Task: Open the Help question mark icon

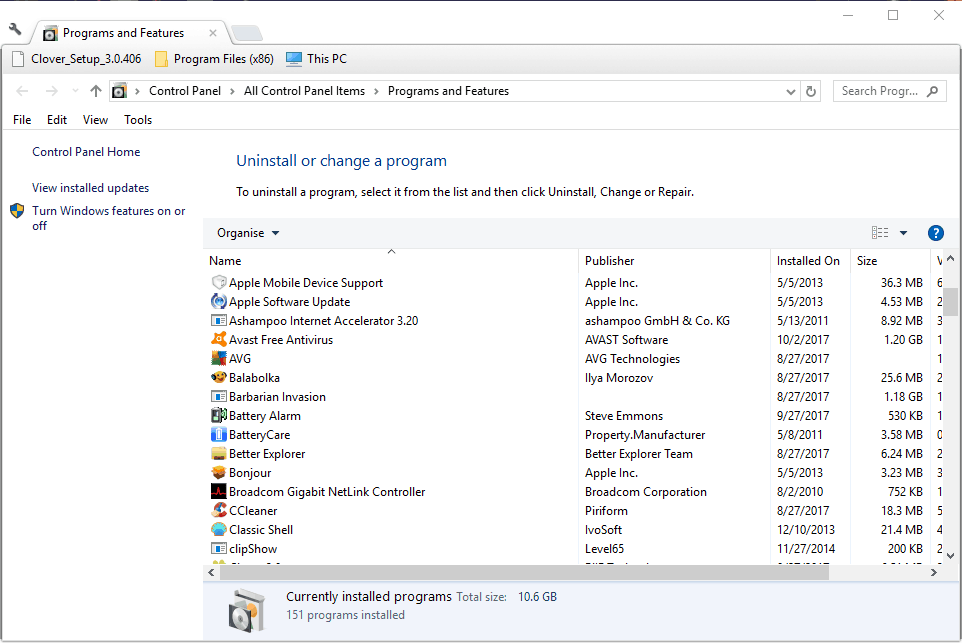Action: pyautogui.click(x=935, y=233)
